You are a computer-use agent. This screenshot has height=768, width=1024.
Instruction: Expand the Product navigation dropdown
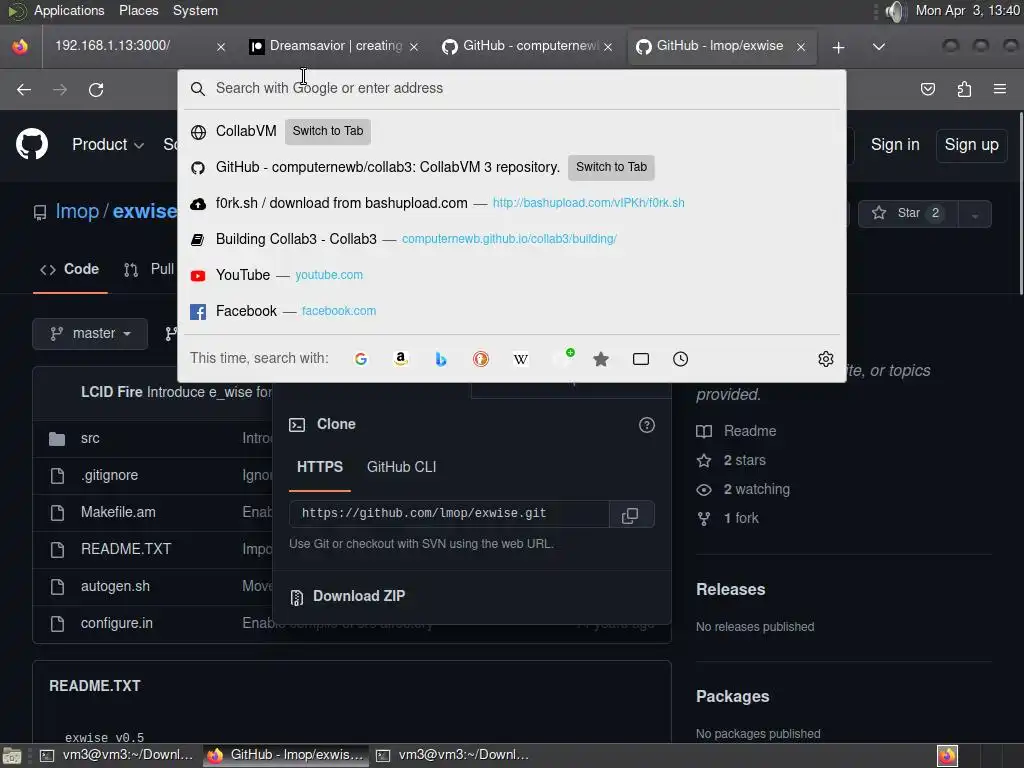point(108,144)
